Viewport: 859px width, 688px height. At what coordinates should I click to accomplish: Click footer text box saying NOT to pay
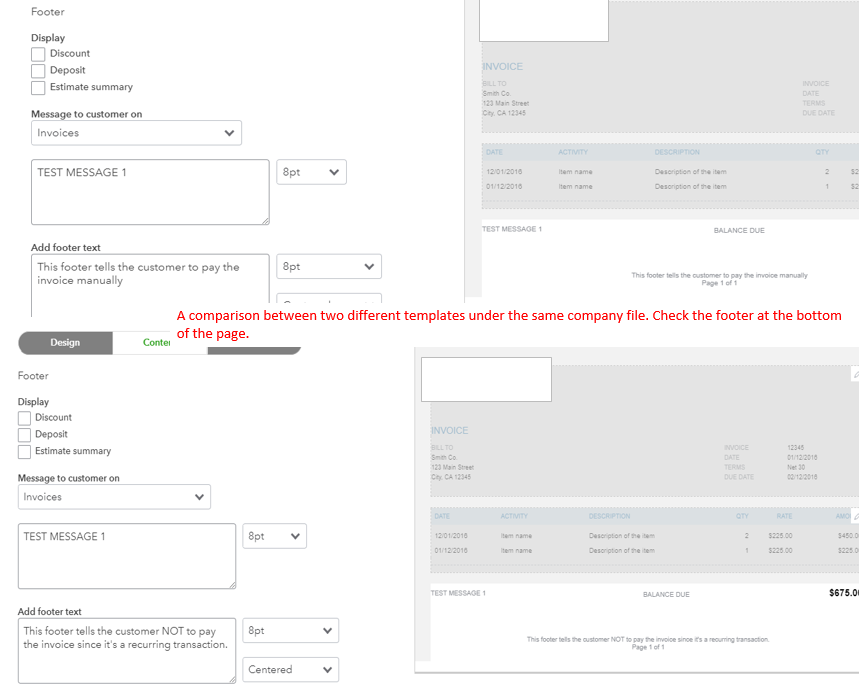click(x=127, y=651)
